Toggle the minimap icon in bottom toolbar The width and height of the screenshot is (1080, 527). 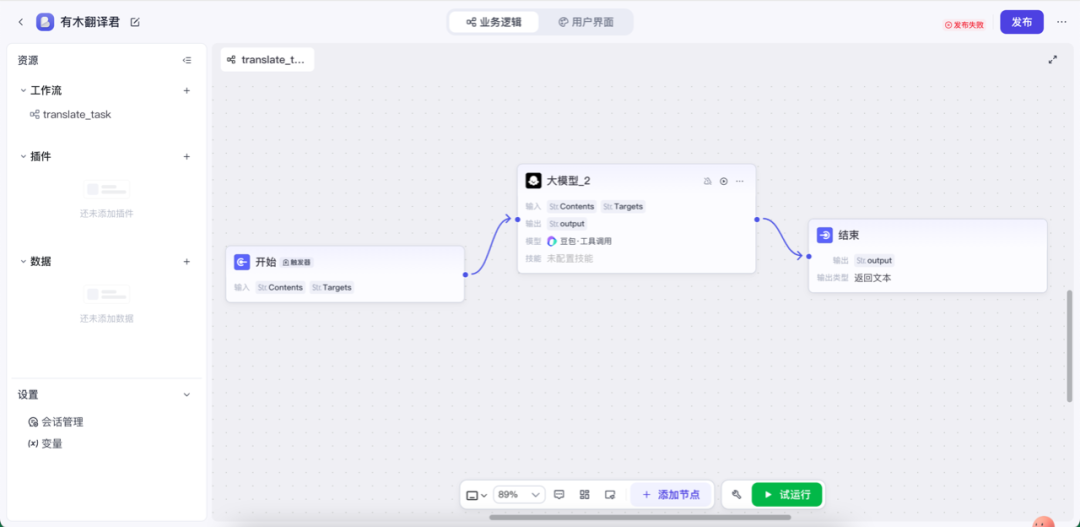click(610, 495)
